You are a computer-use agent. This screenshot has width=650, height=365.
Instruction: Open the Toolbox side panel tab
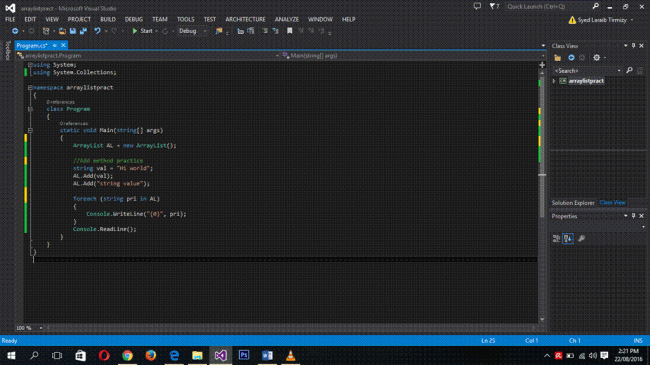coord(7,51)
